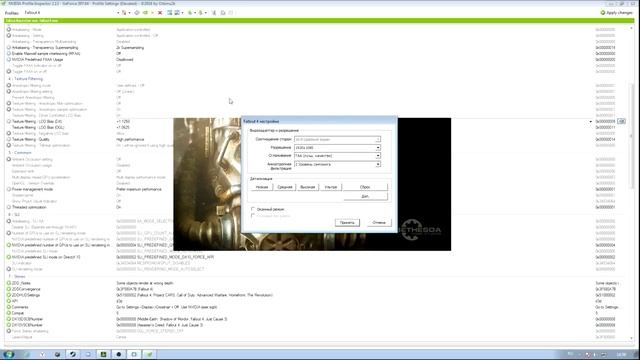The width and height of the screenshot is (640, 360).
Task: Click the Низкая detail preset button
Action: [262, 187]
